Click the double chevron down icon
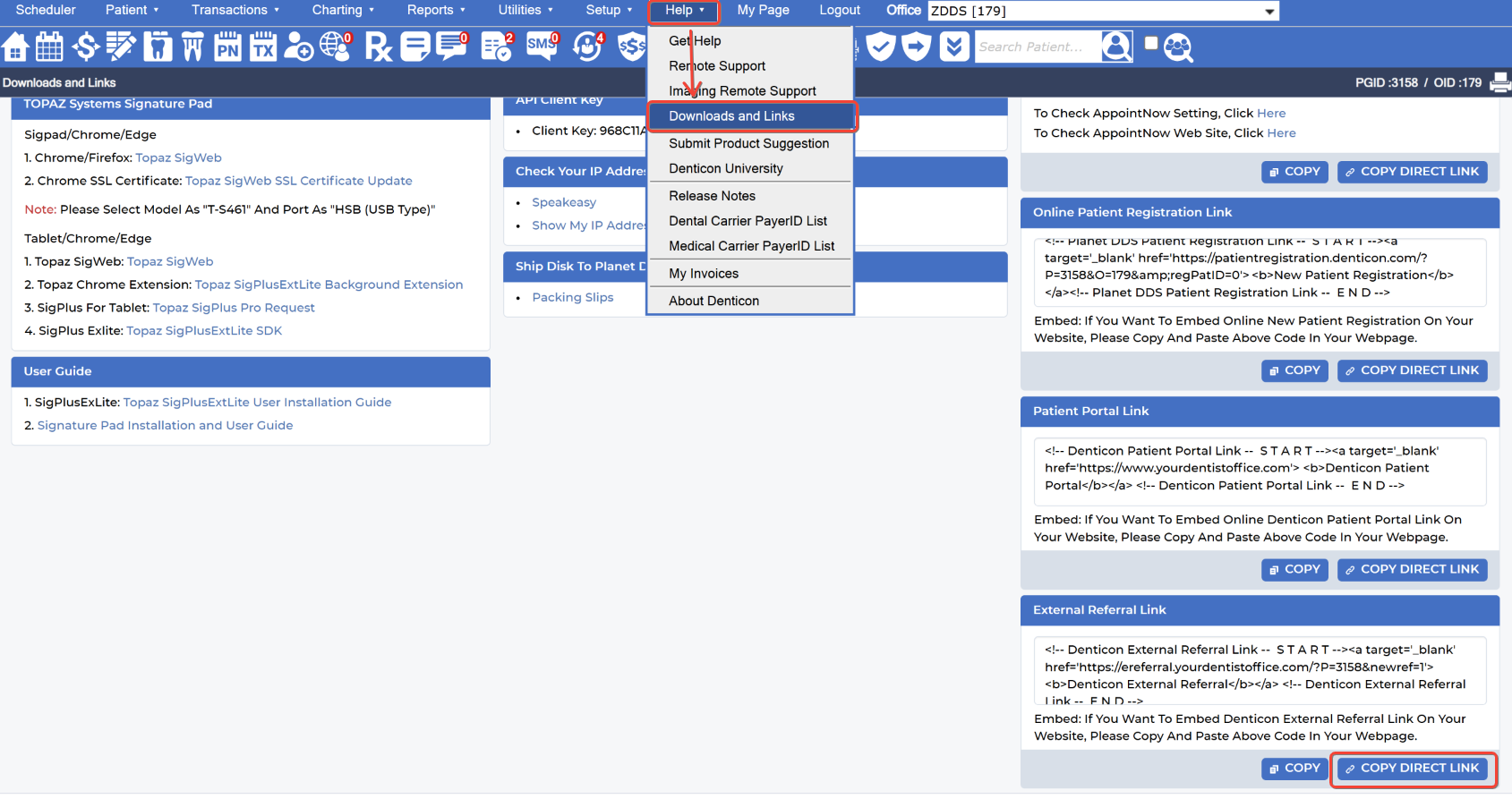Viewport: 1512px width, 799px height. click(x=954, y=46)
